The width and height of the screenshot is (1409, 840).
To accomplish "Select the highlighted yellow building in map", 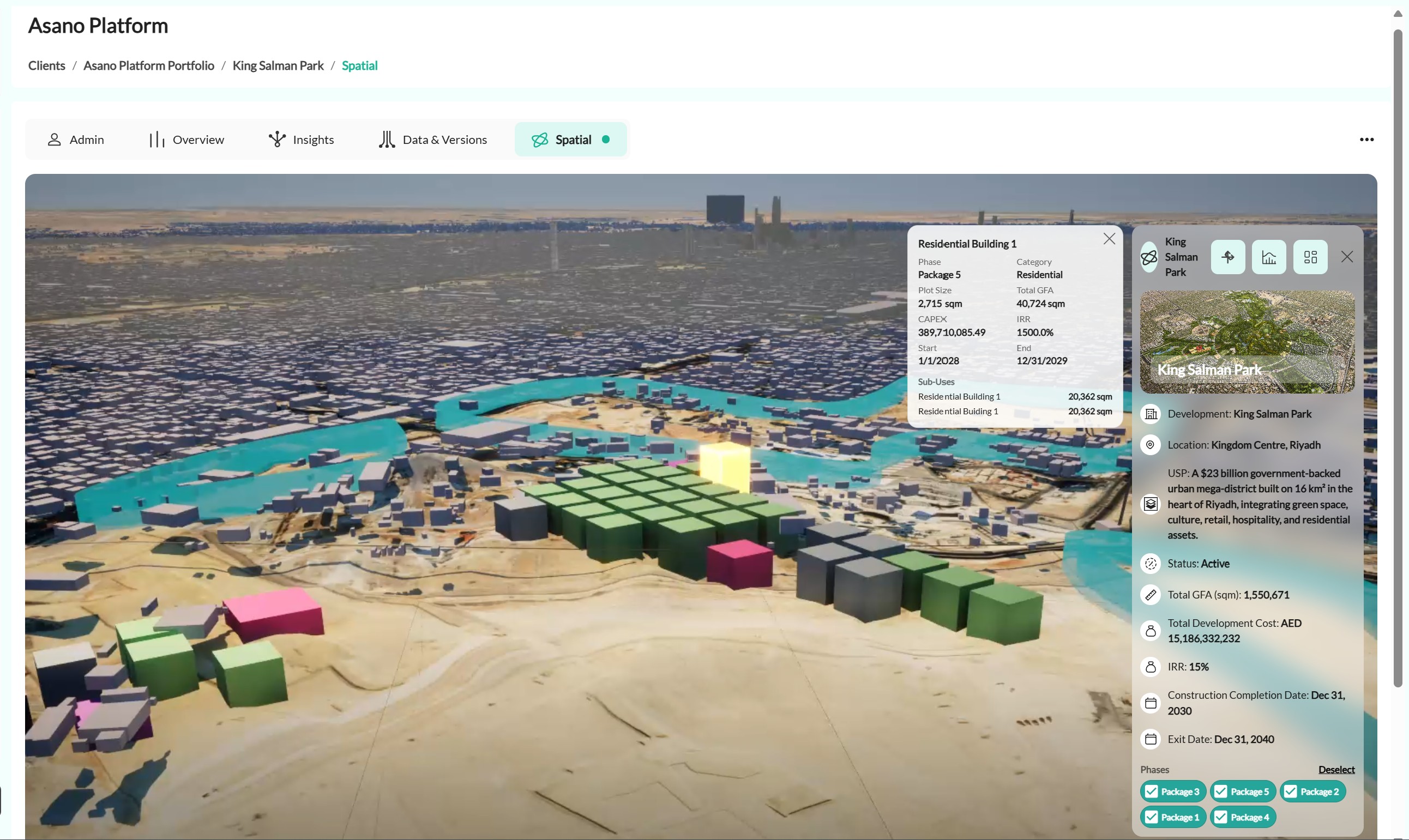I will 725,468.
